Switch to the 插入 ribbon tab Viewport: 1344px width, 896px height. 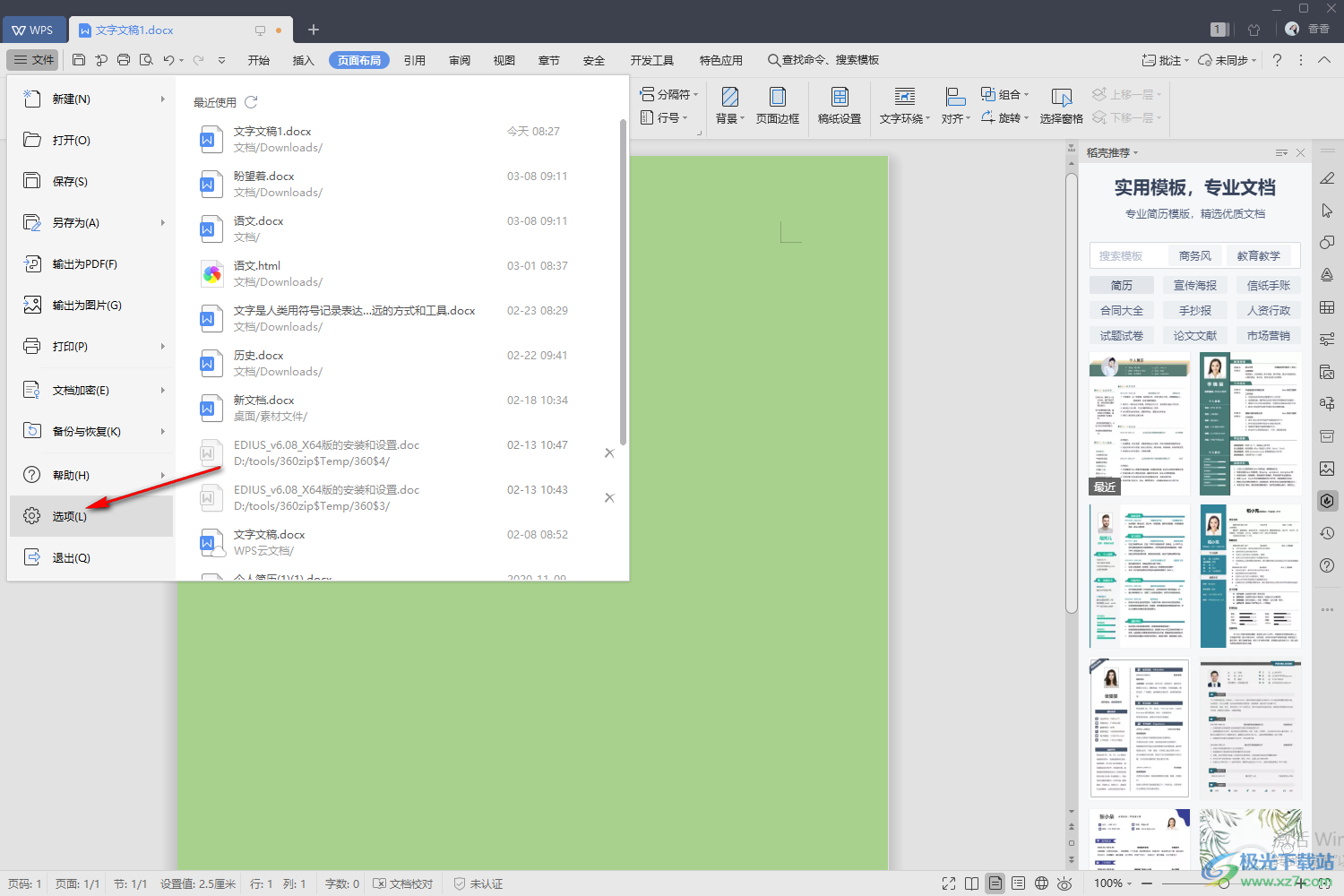(x=304, y=60)
